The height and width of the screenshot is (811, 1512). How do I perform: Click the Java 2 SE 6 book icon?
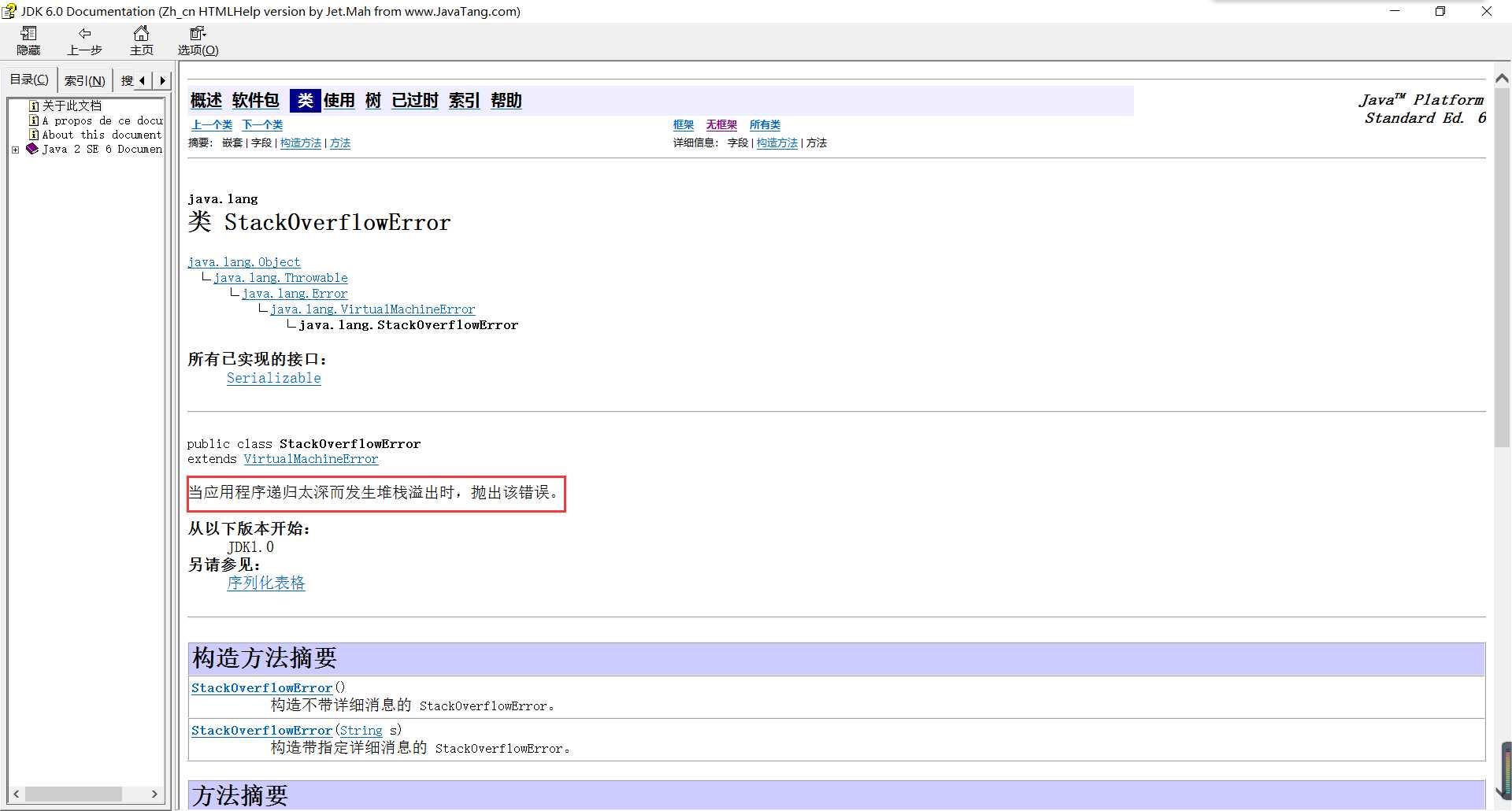(32, 149)
